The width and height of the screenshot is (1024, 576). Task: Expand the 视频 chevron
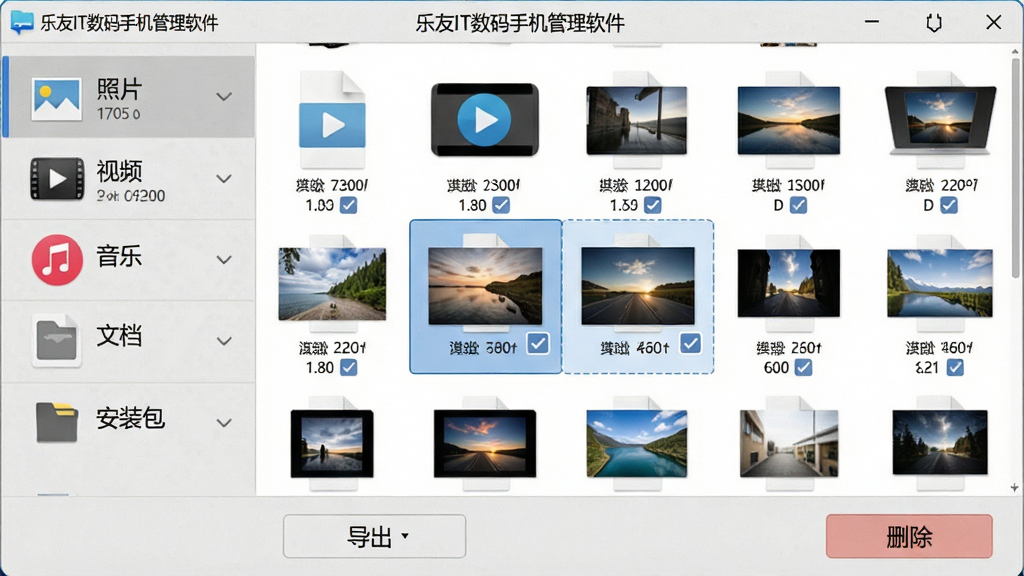224,178
